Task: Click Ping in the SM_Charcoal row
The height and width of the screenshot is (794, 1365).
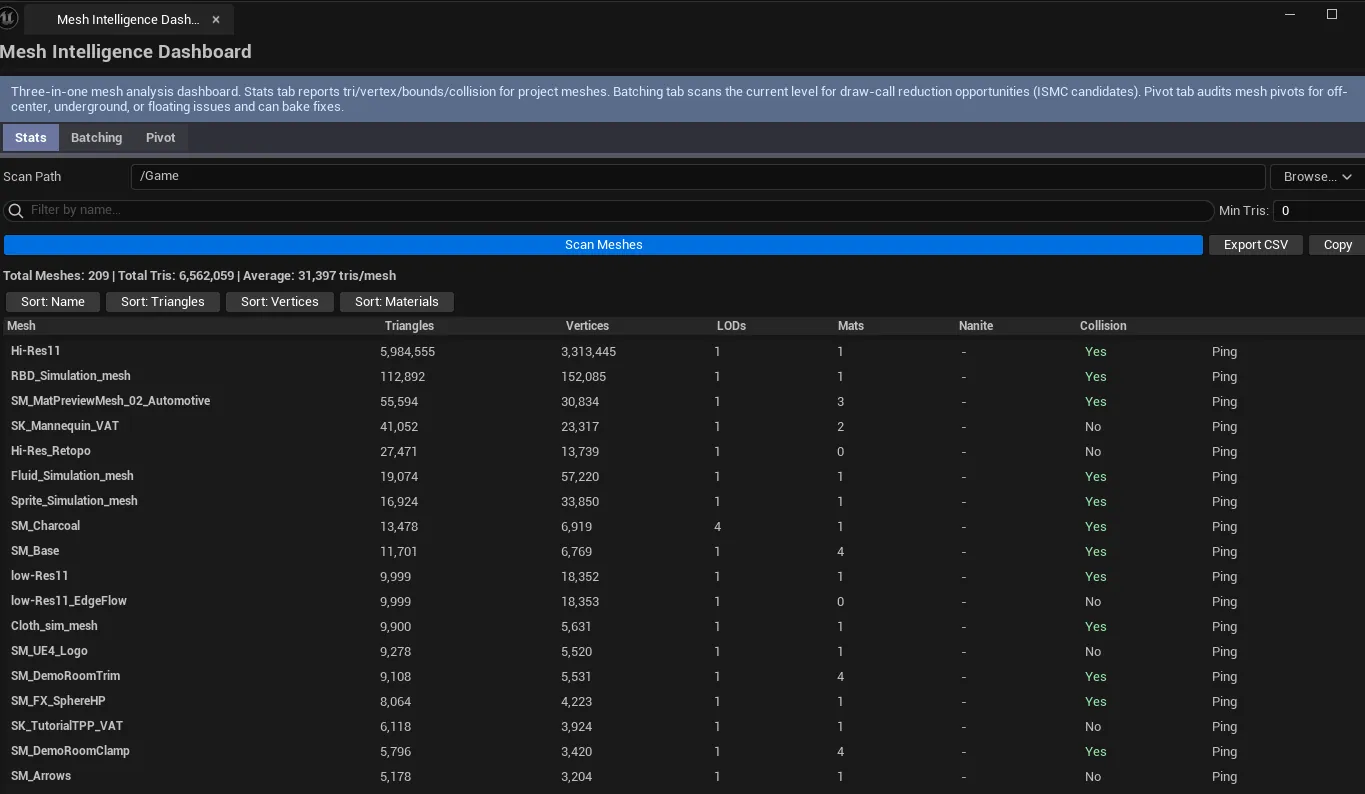Action: pos(1224,527)
